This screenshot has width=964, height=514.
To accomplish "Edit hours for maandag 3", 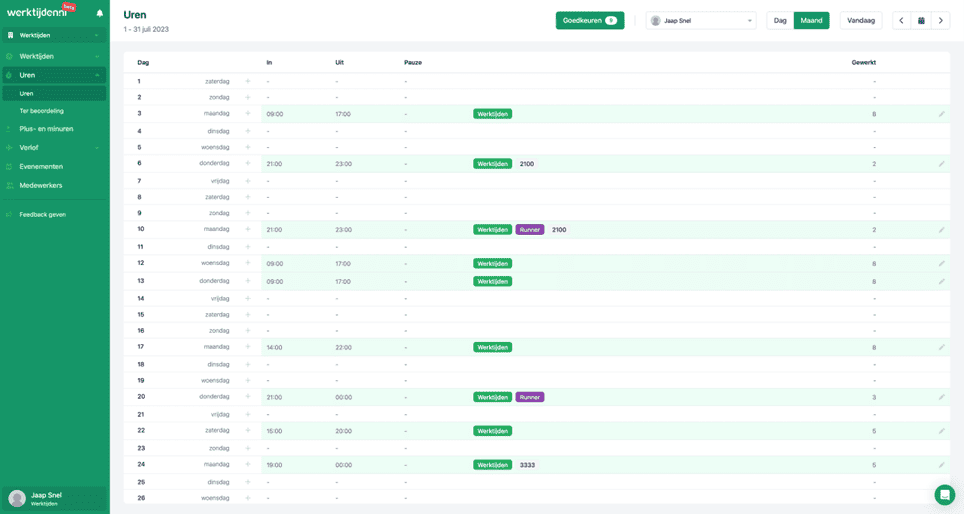I will click(x=941, y=114).
